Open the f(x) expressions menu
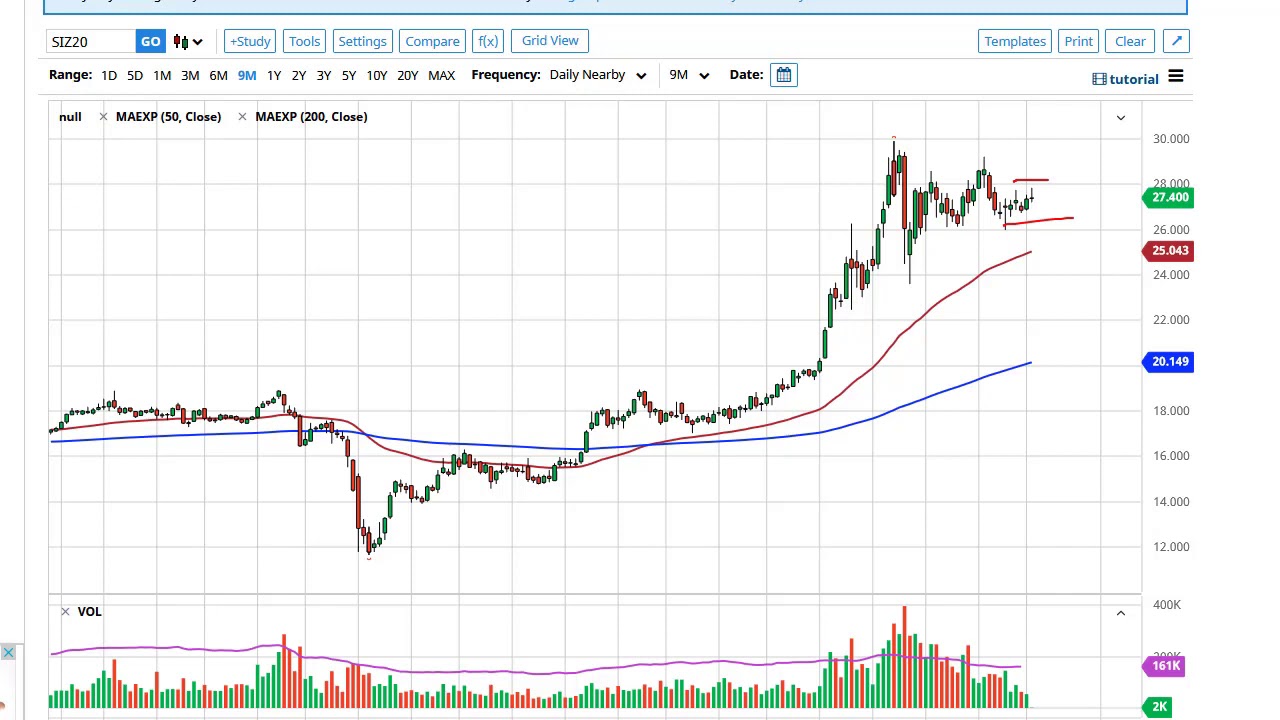This screenshot has width=1280, height=720. pos(488,41)
